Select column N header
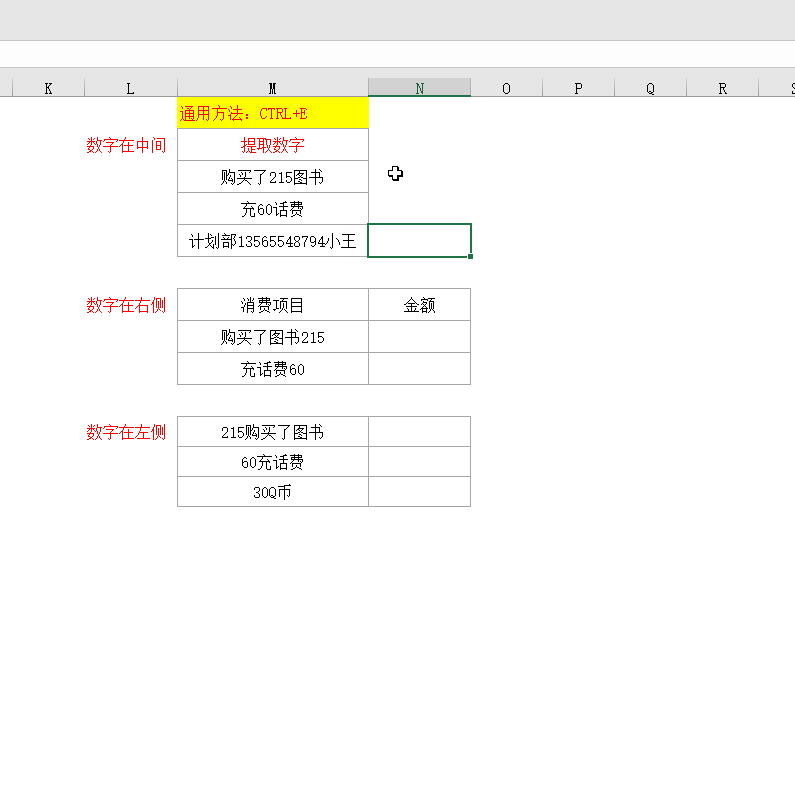 [x=419, y=88]
